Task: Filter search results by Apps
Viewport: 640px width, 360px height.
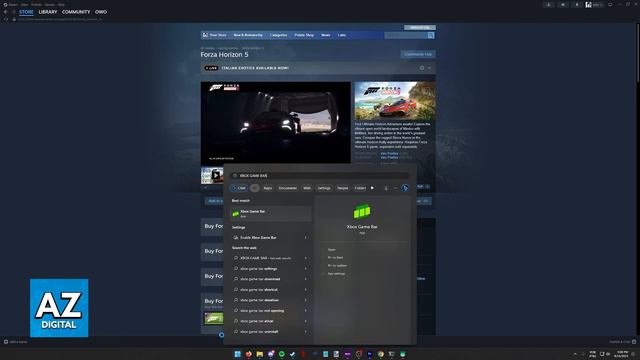Action: coord(268,188)
